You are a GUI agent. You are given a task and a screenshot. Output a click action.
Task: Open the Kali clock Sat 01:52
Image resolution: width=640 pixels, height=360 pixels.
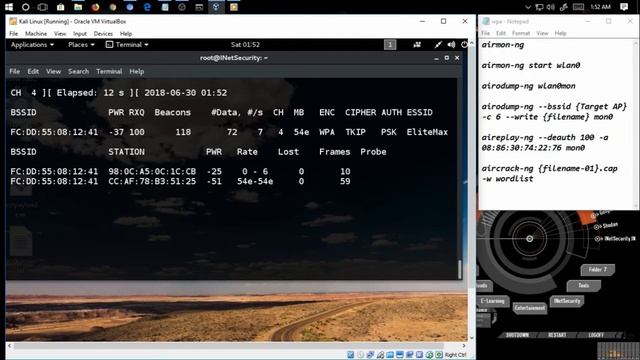pos(245,44)
